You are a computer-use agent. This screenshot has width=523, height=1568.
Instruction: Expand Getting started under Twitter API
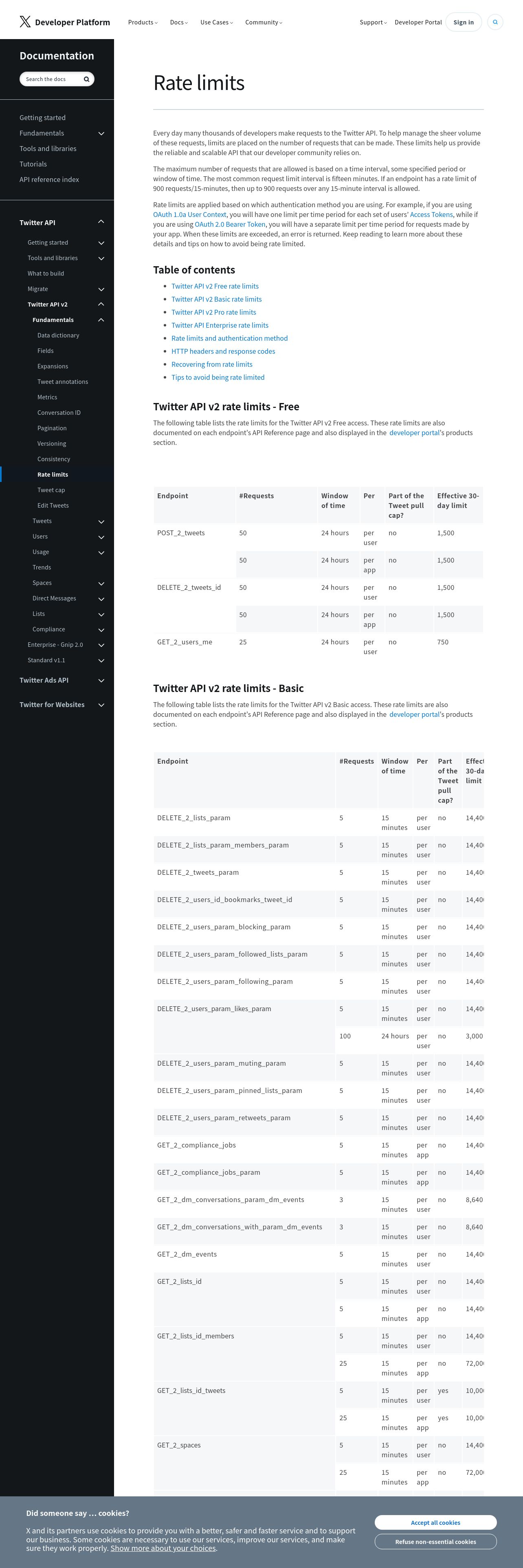[101, 243]
